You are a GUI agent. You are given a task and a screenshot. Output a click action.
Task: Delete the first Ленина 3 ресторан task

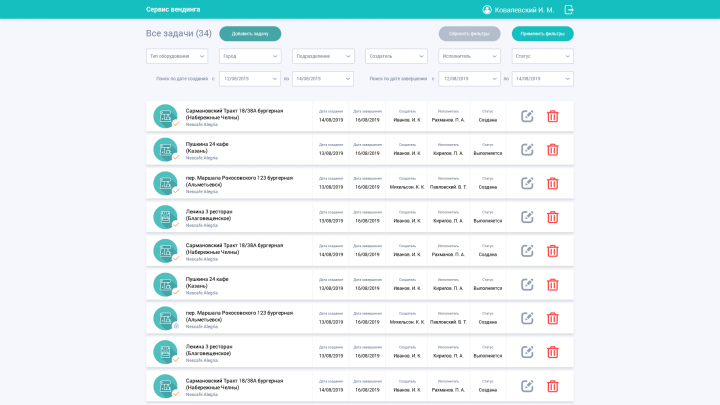click(552, 217)
